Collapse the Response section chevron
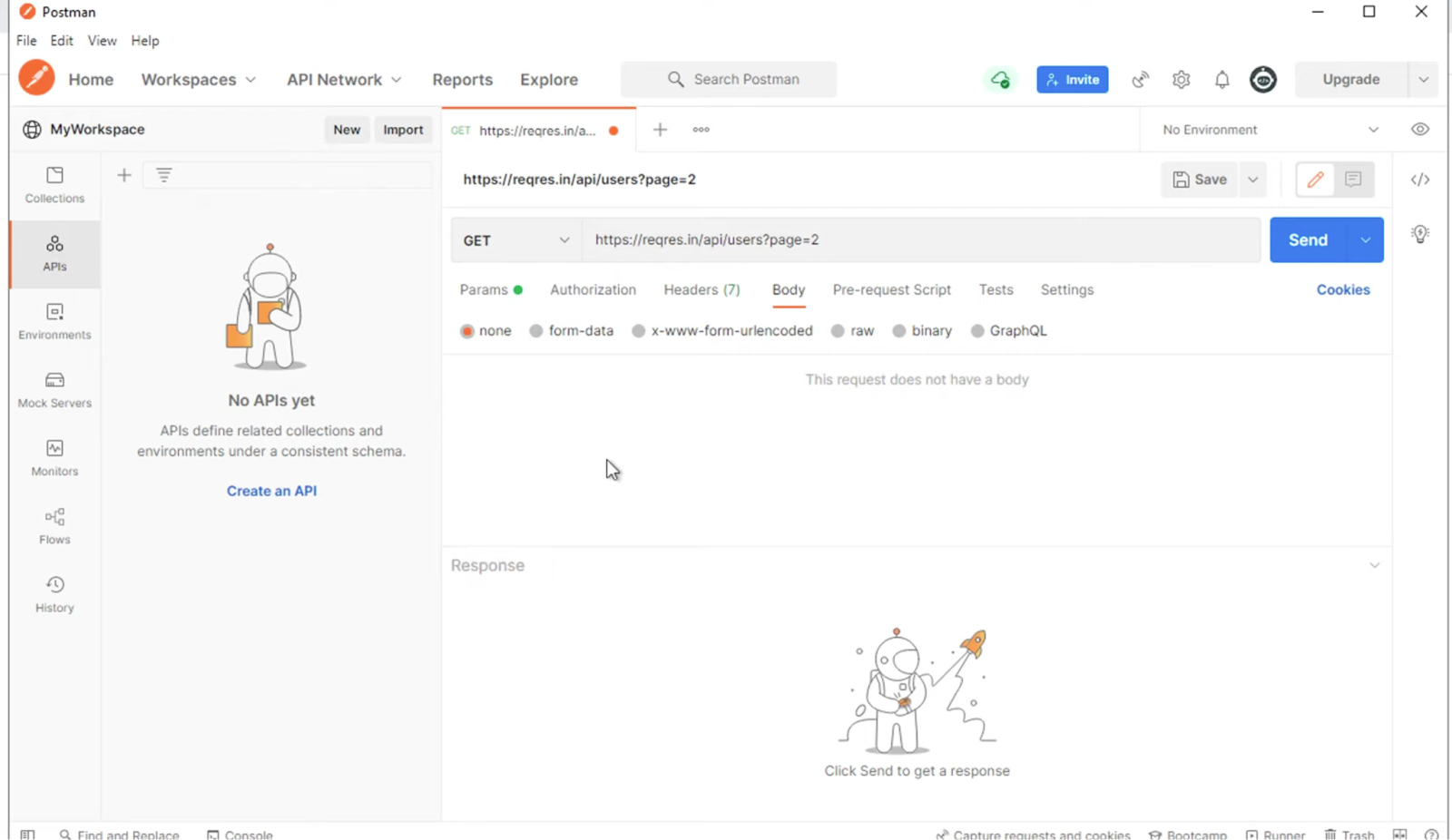Viewport: 1452px width, 840px height. 1374,565
